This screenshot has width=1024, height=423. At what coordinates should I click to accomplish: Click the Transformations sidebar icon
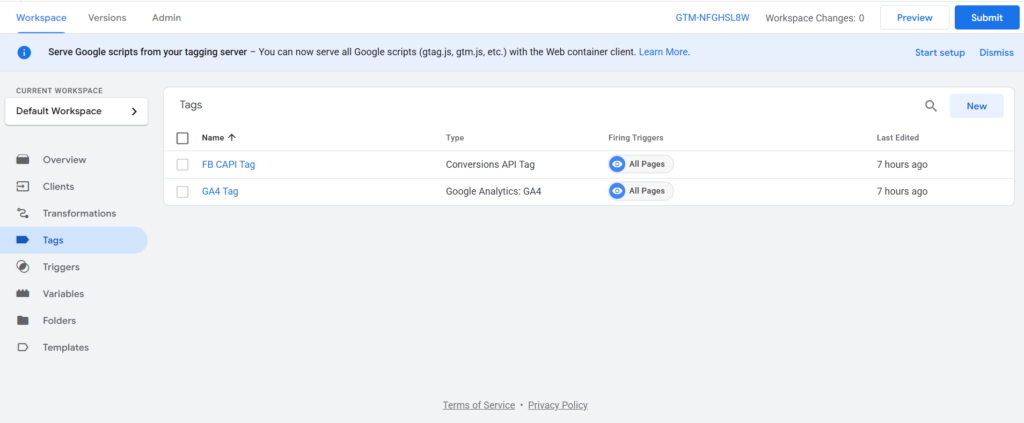[x=23, y=213]
